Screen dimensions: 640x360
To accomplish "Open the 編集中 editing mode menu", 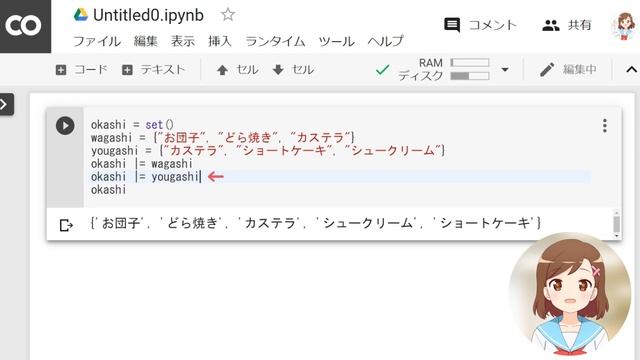I will pos(568,69).
